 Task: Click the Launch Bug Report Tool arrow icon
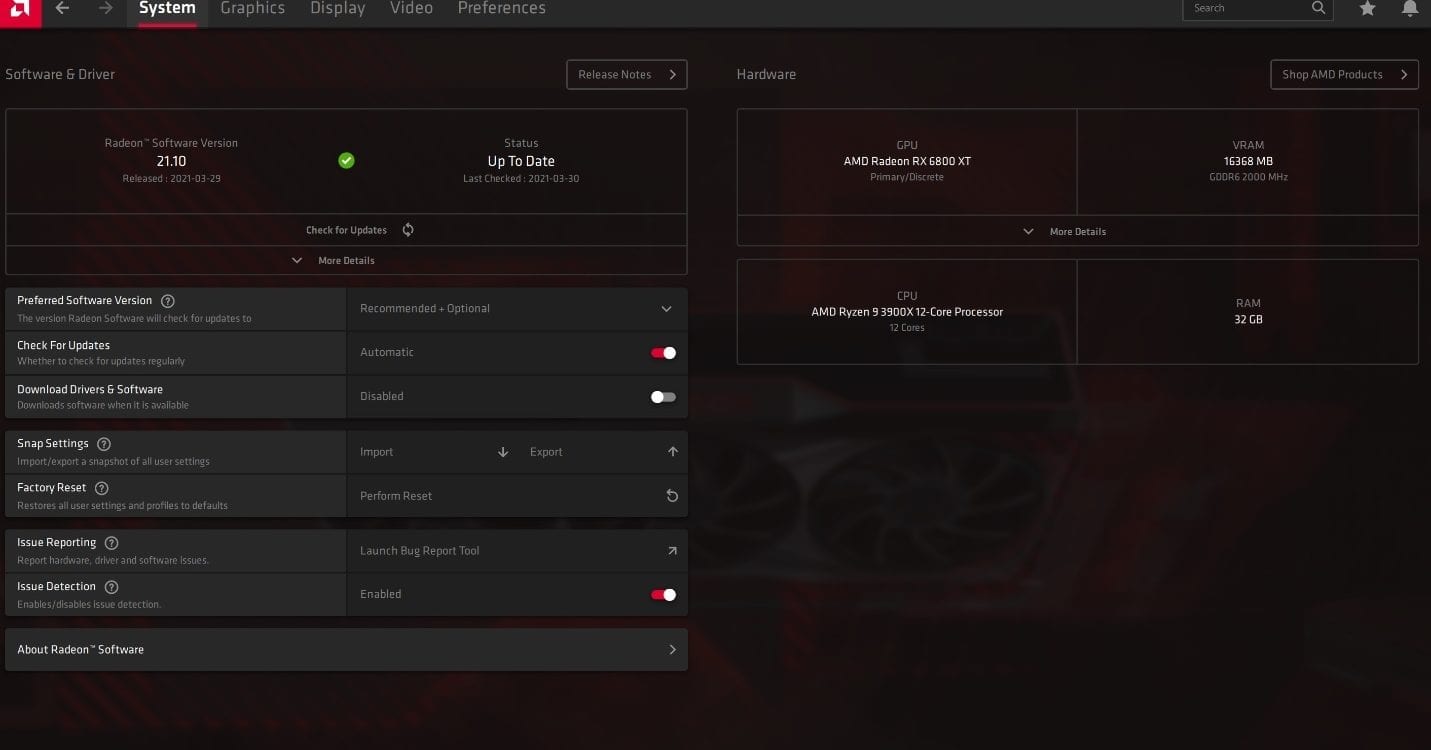click(x=672, y=551)
